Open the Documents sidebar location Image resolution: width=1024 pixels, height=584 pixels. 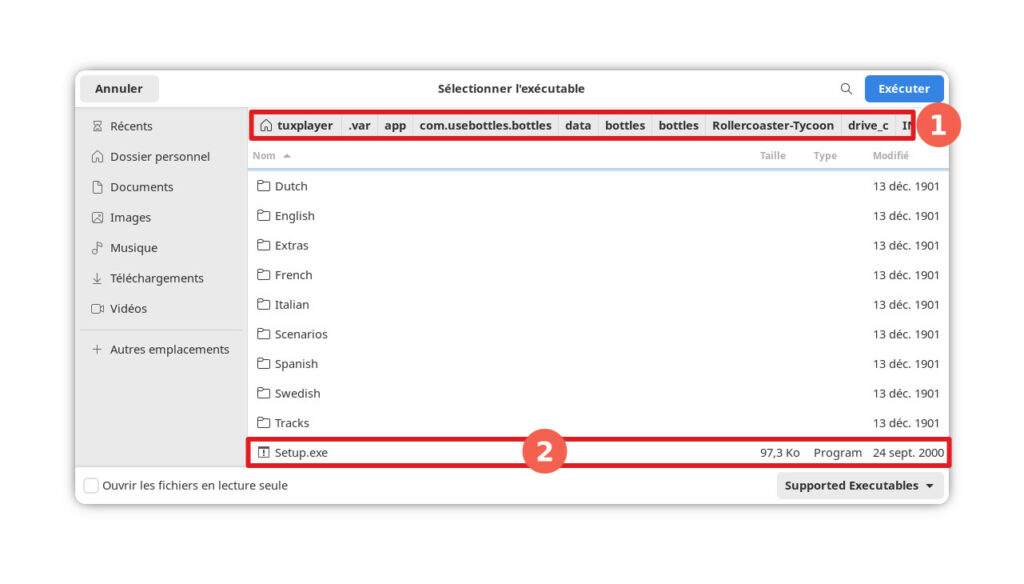click(x=141, y=187)
